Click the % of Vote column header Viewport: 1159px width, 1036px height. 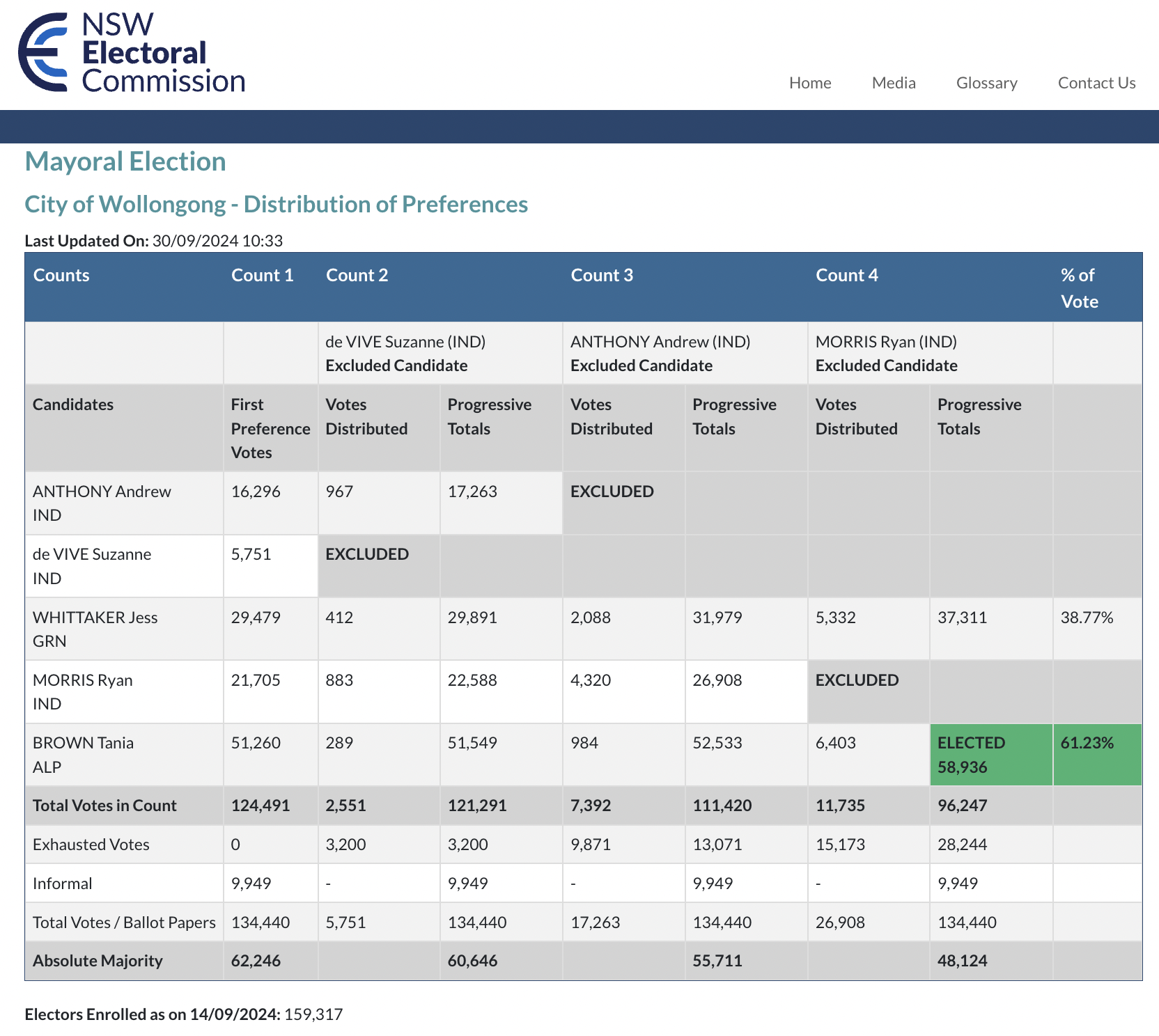point(1079,288)
